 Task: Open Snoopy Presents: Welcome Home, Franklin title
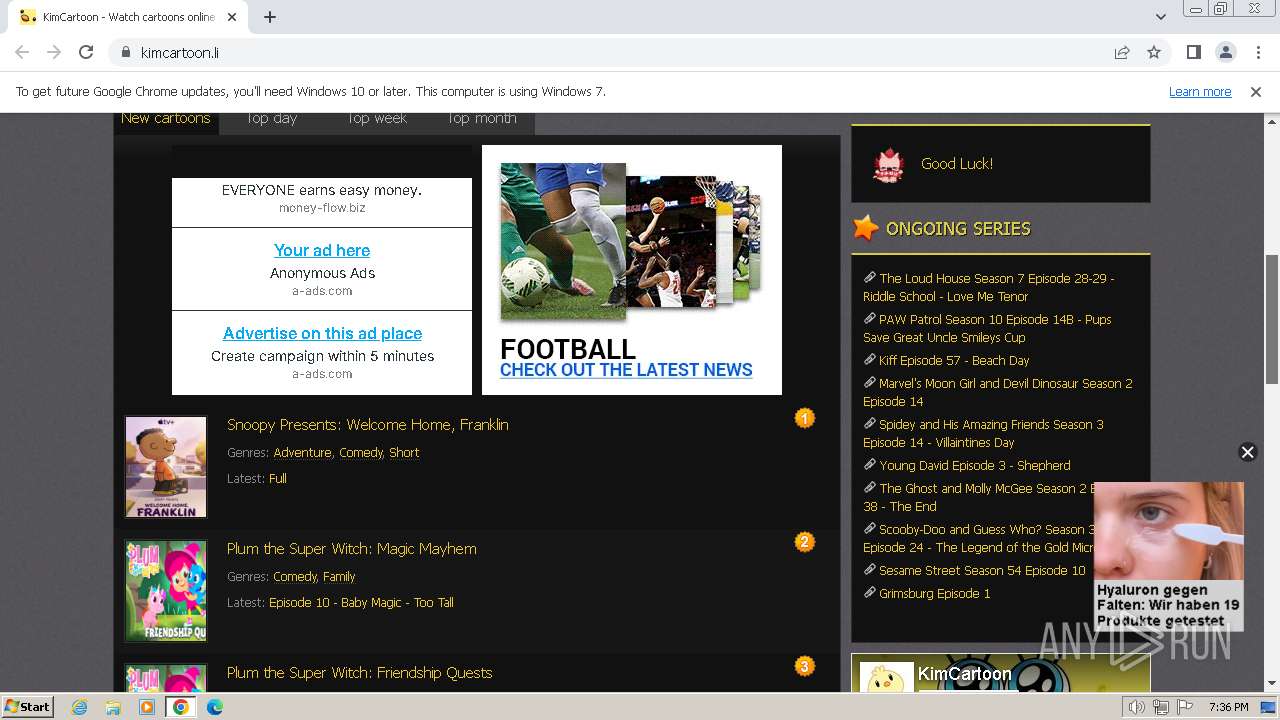[368, 425]
